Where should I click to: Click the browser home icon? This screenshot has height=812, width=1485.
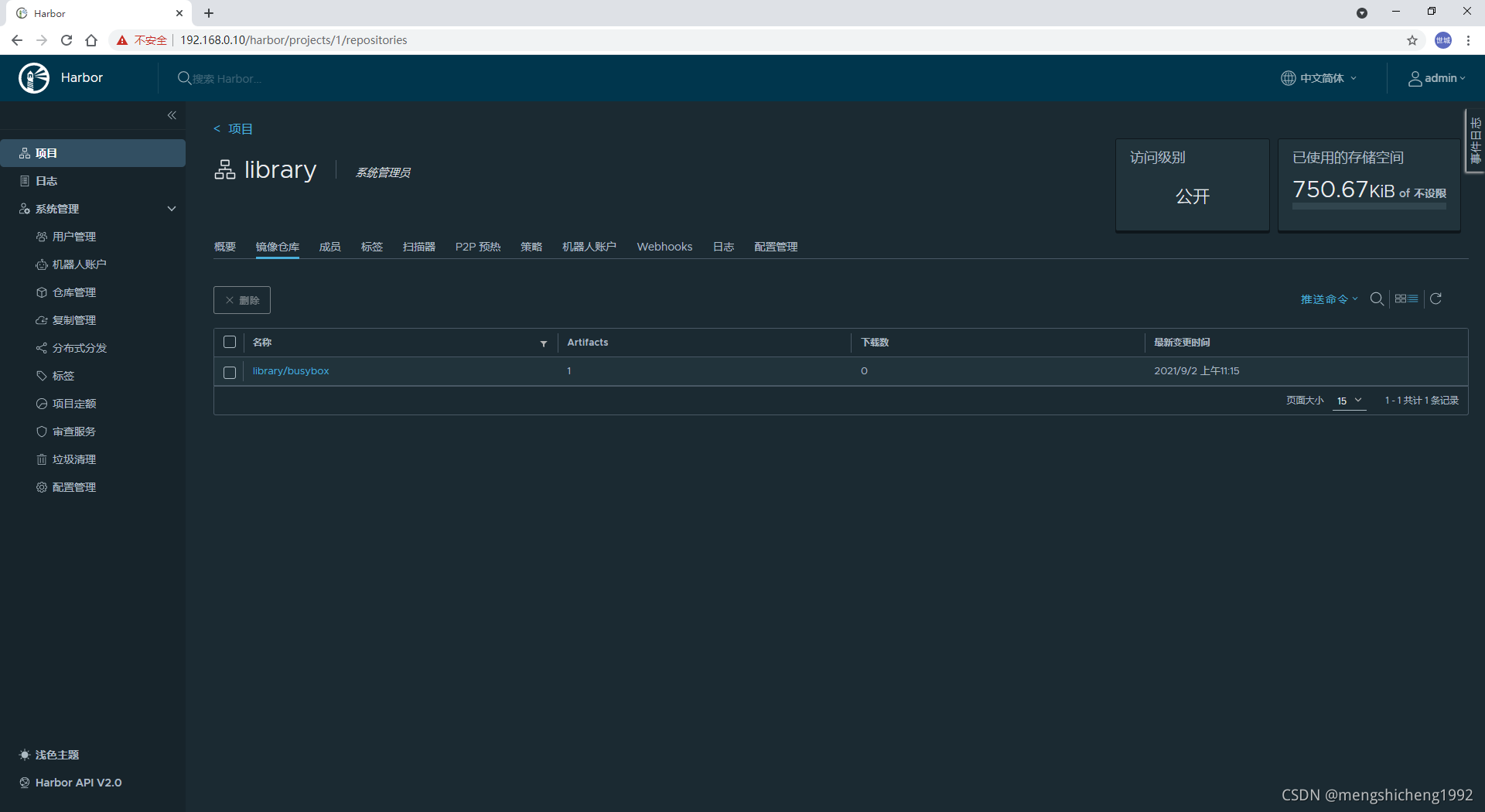tap(91, 40)
